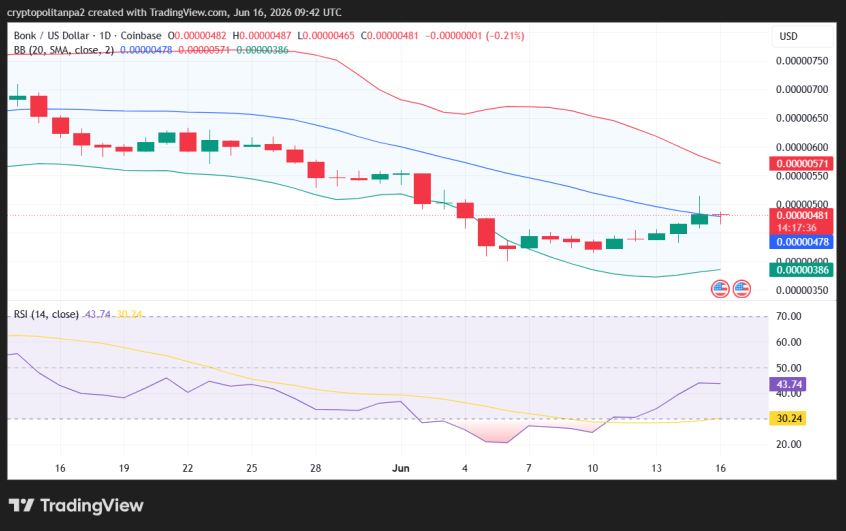Click the 'Bonk / US Dollar · 1D · Coinbase' title
846x531 pixels.
(x=87, y=36)
